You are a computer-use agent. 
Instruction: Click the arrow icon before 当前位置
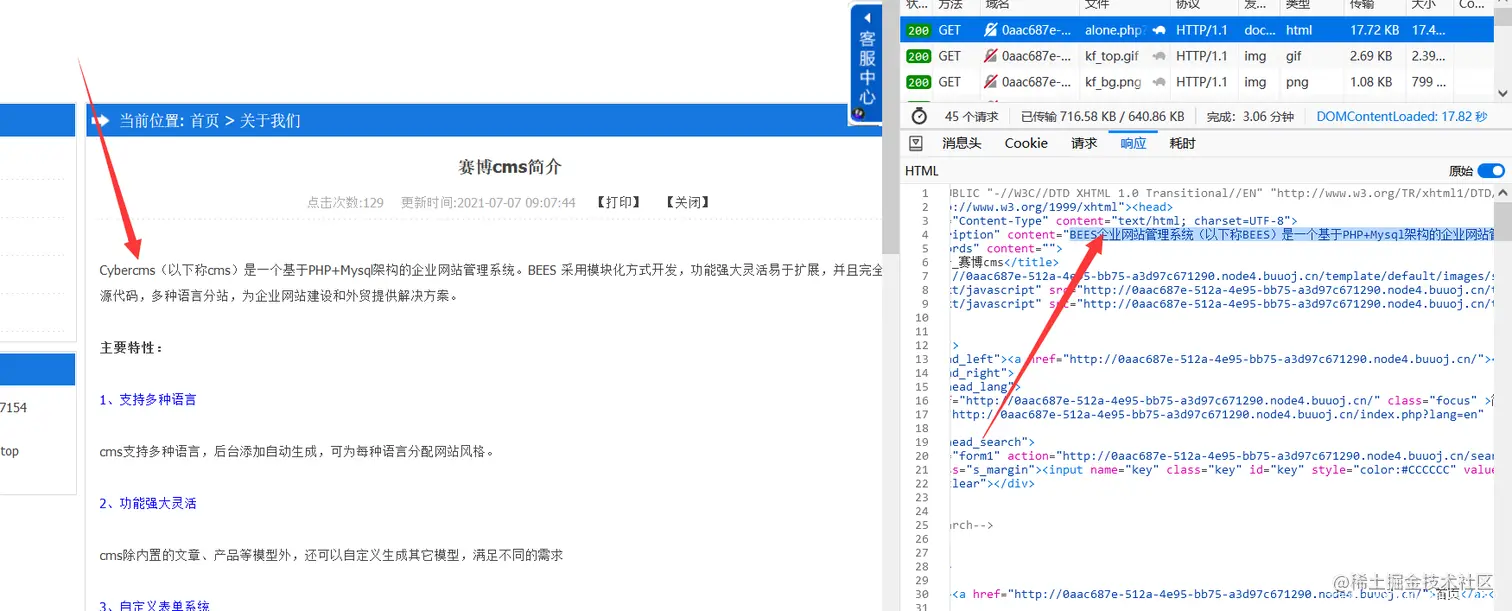(x=100, y=120)
